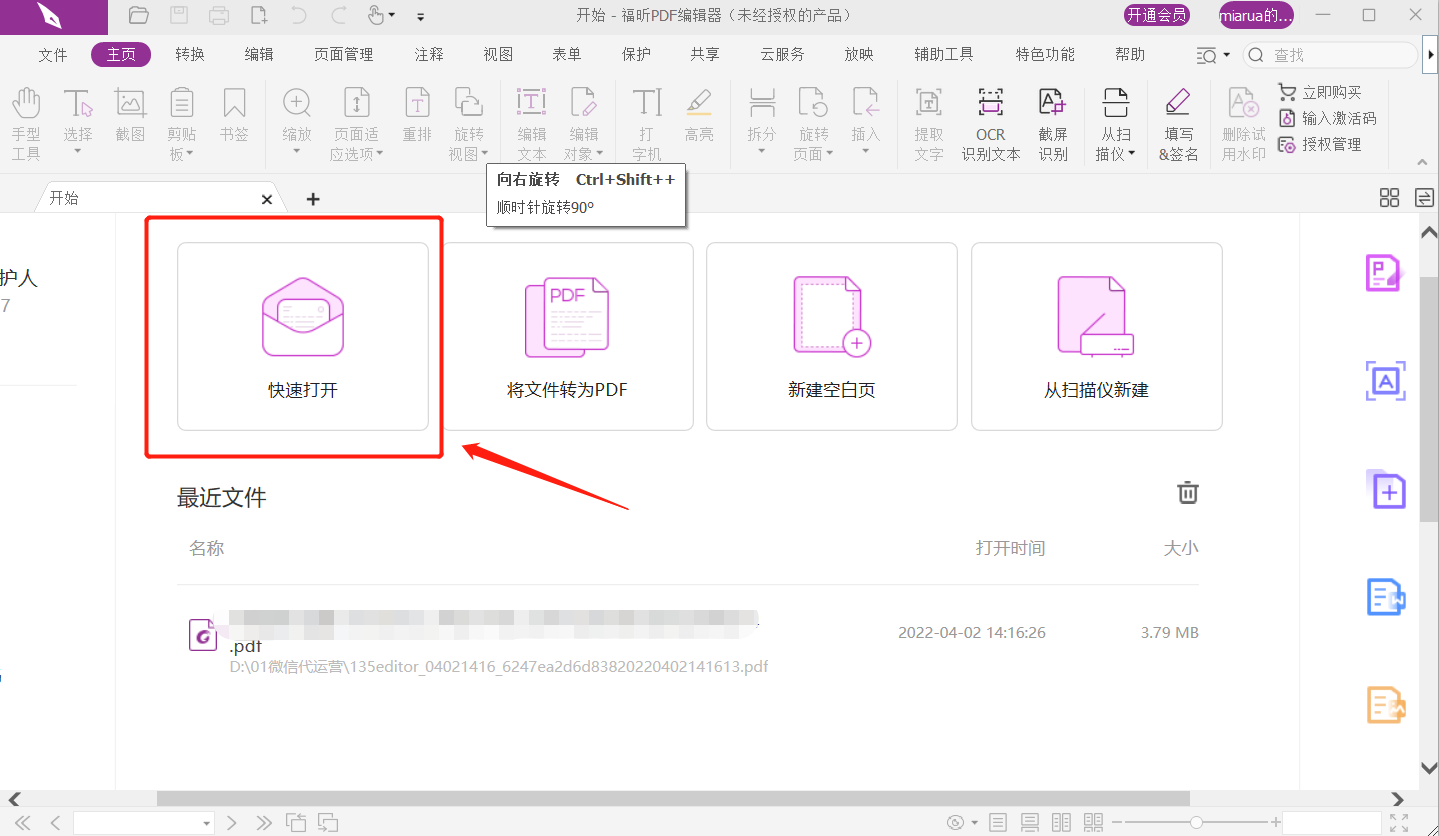1439x836 pixels.
Task: Run OCR 识别文本
Action: [991, 124]
